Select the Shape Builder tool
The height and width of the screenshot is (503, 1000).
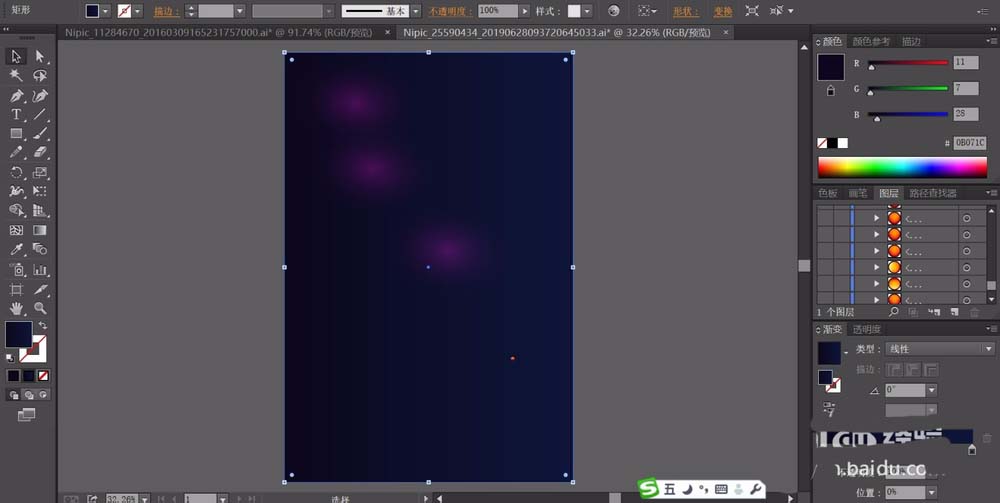coord(16,210)
